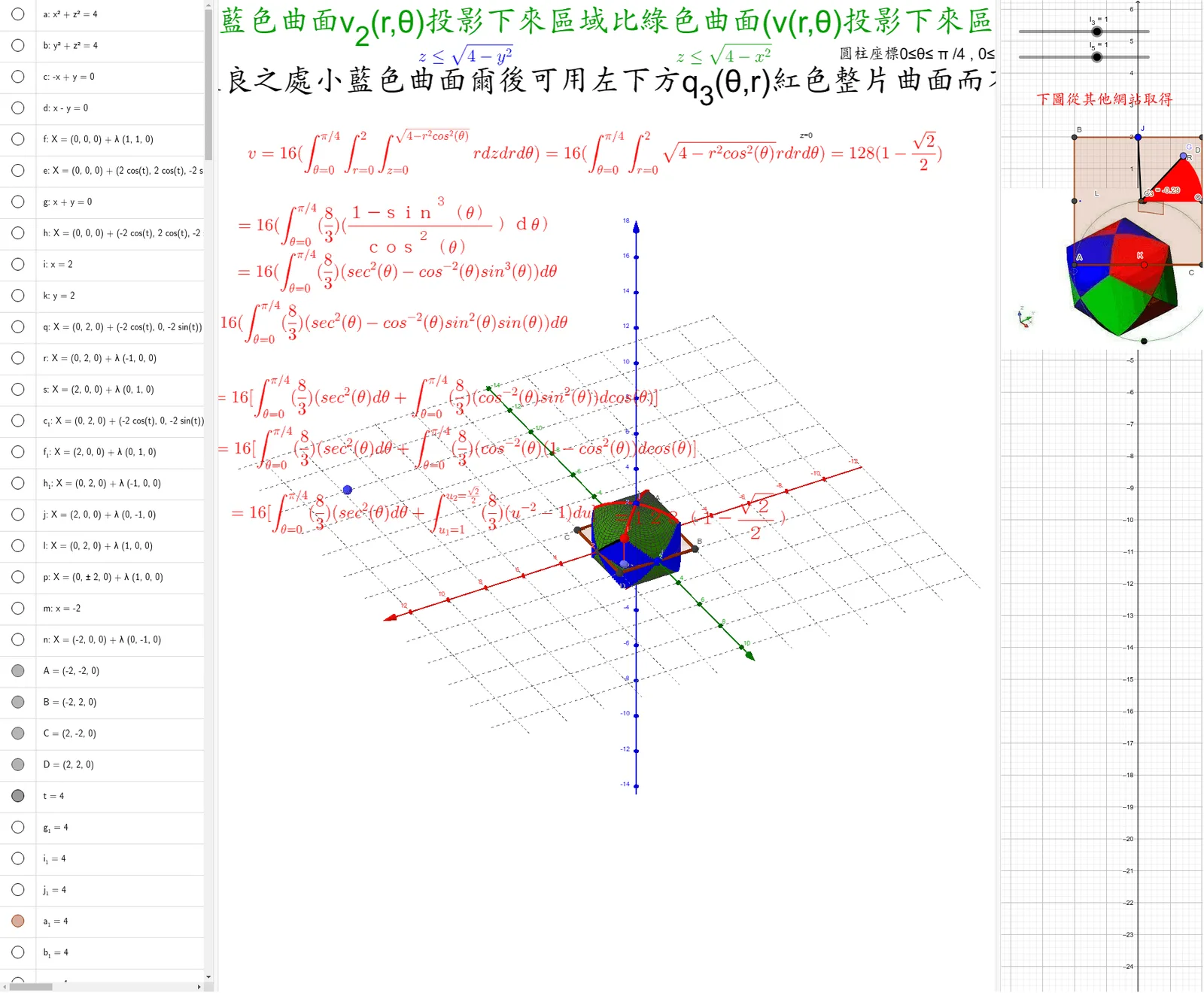
Task: Toggle the colored visibility circle for a₁ = 4
Action: [x=18, y=921]
